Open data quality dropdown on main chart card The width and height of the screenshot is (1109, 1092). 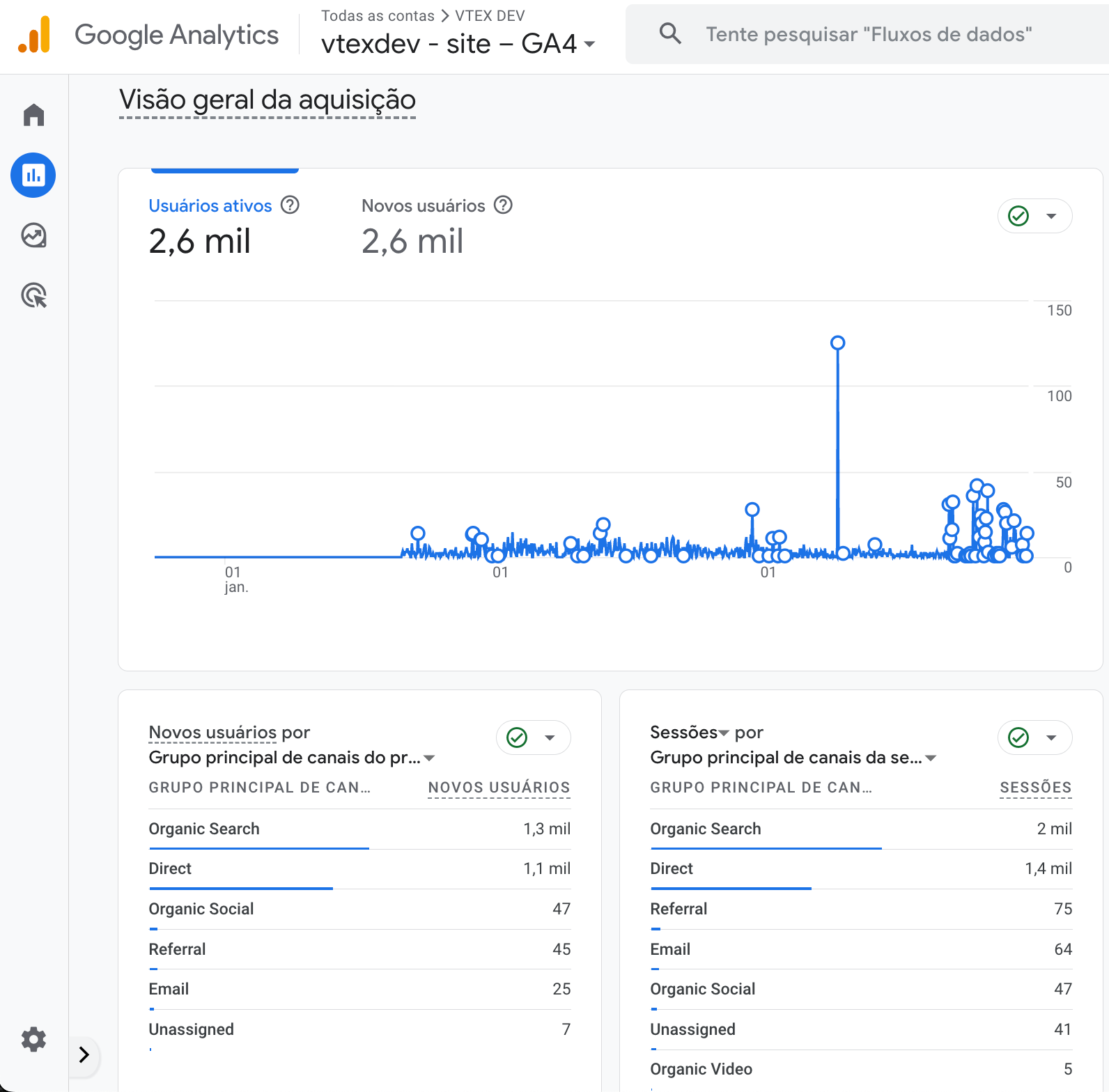[x=1035, y=216]
